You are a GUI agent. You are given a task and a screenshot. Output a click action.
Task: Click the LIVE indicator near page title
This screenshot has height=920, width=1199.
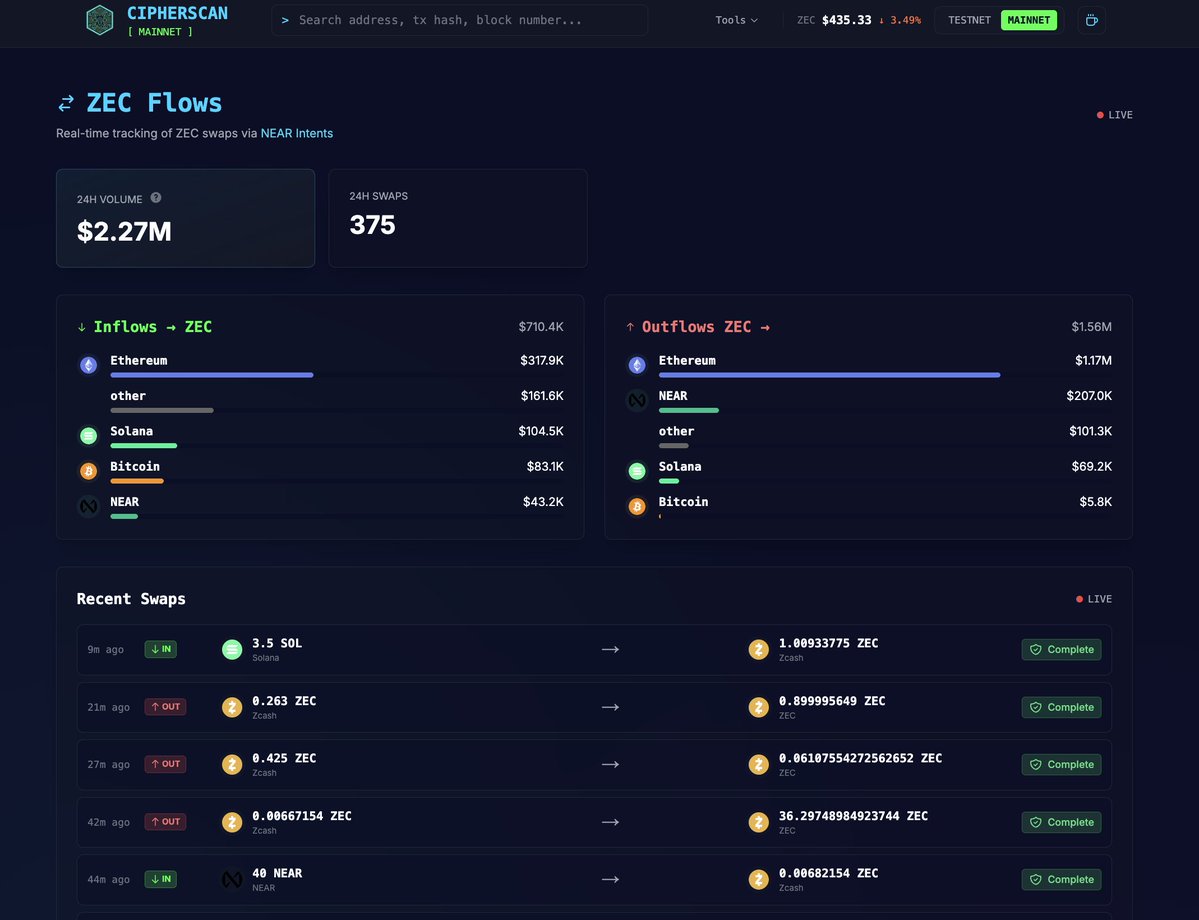1115,115
